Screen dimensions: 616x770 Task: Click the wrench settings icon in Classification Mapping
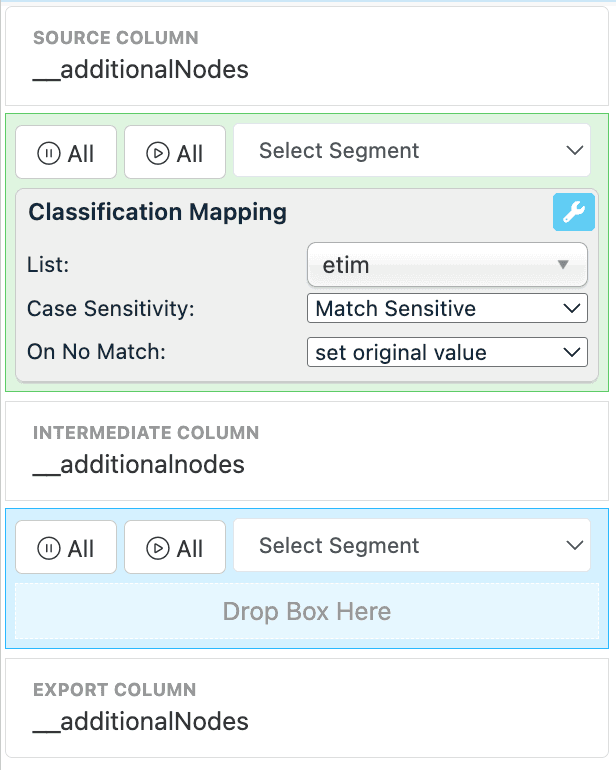click(x=573, y=212)
